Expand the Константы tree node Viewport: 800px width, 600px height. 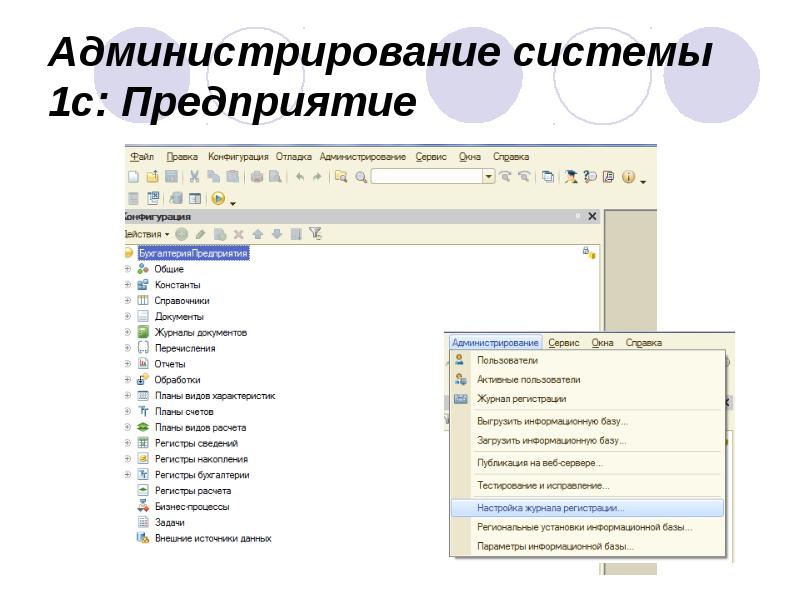tap(128, 285)
